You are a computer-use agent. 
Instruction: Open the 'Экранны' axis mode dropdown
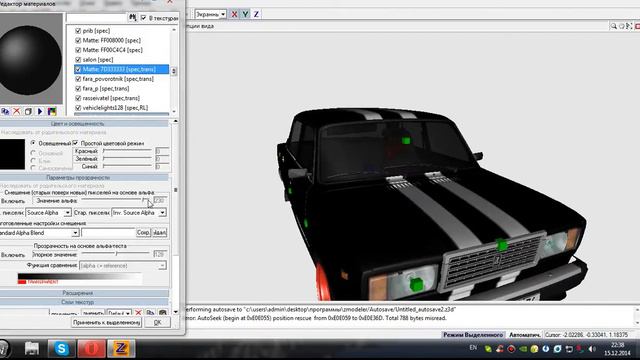[211, 14]
